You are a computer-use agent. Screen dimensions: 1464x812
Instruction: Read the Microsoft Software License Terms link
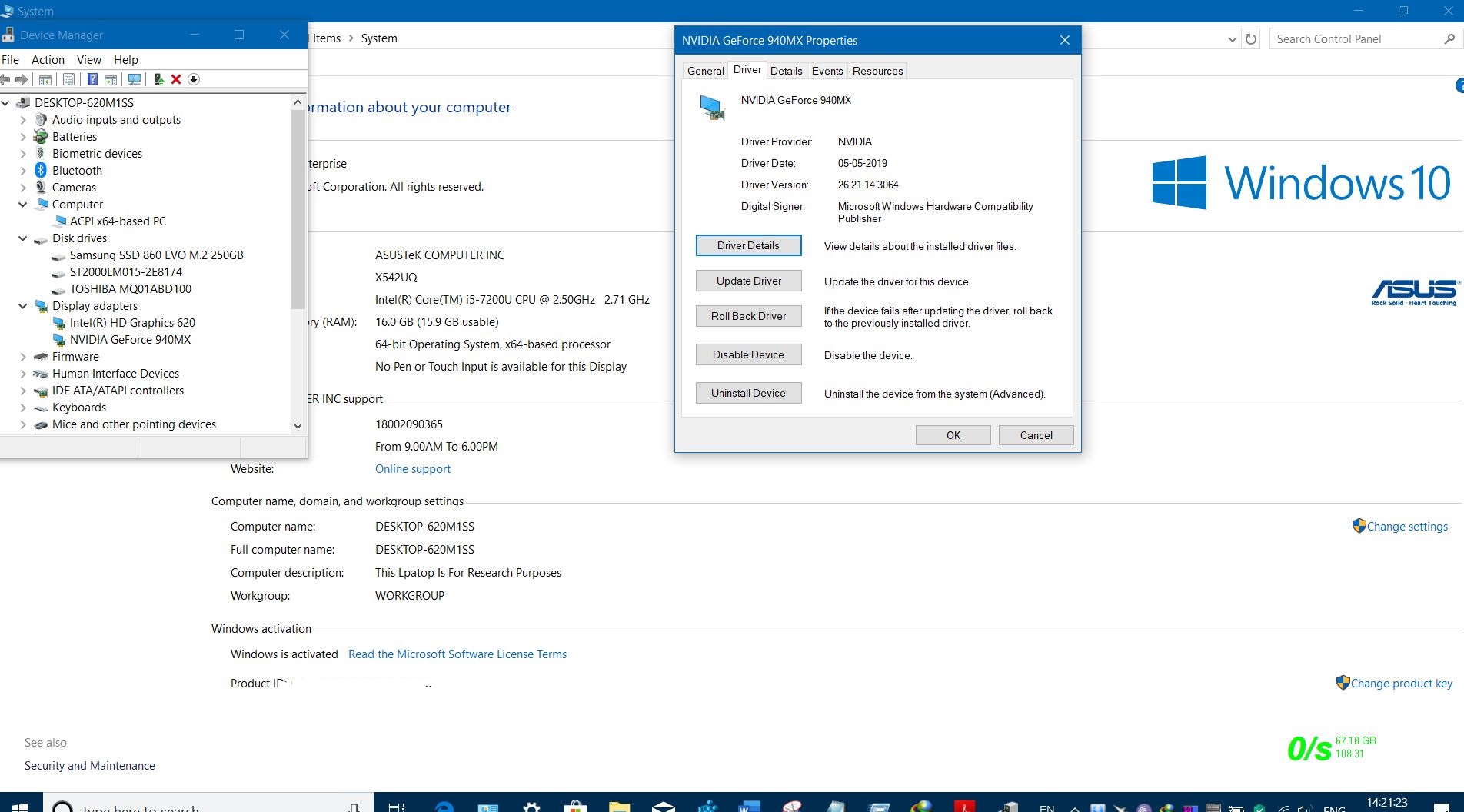[x=457, y=654]
